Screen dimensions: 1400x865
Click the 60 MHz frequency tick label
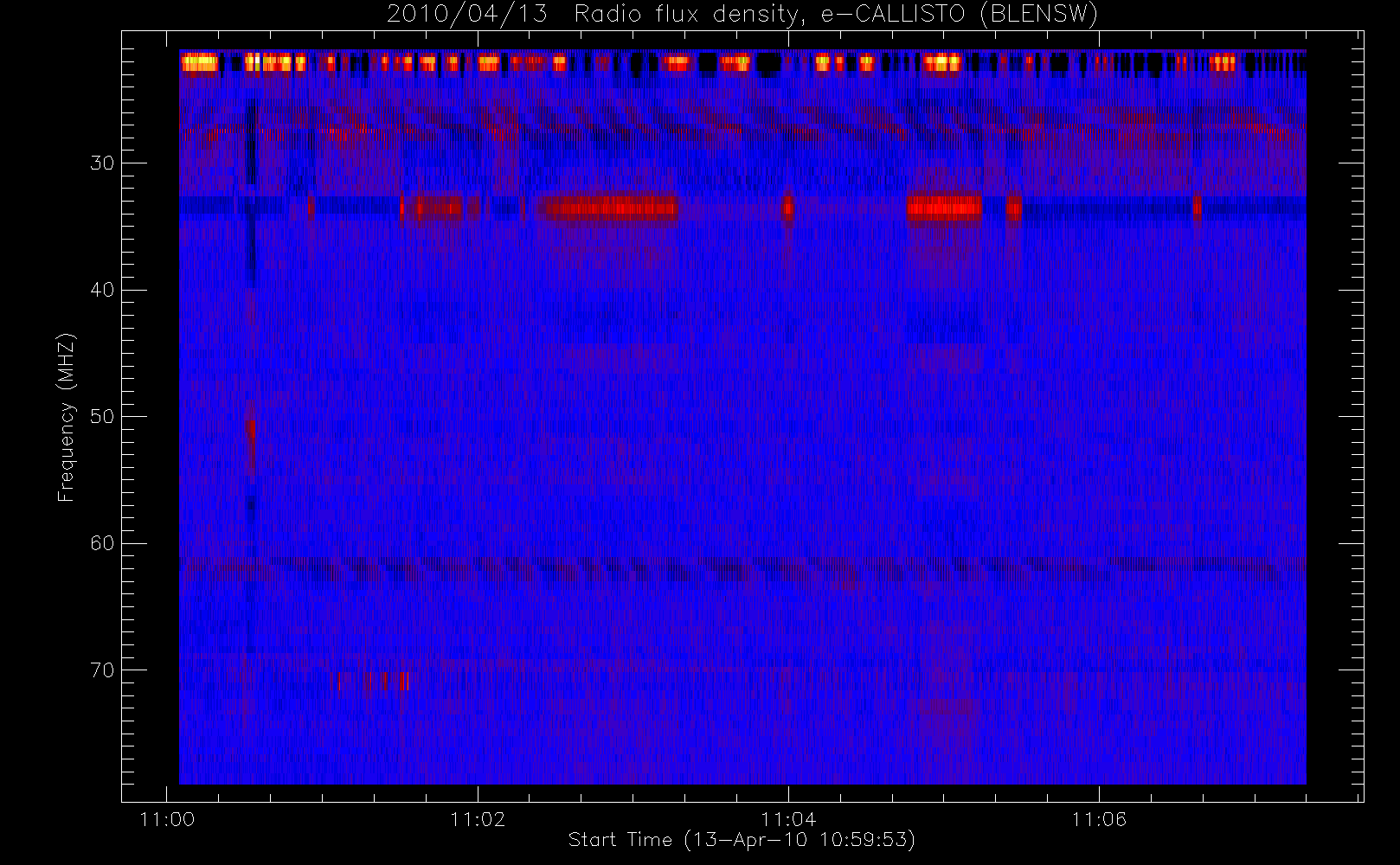(x=102, y=543)
